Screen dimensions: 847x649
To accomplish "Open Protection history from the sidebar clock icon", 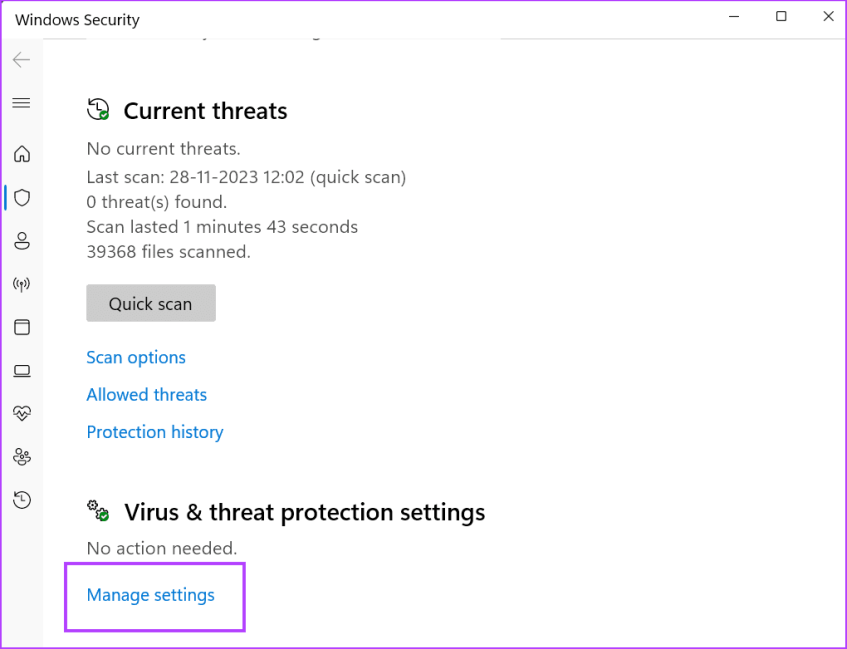I will (x=22, y=499).
